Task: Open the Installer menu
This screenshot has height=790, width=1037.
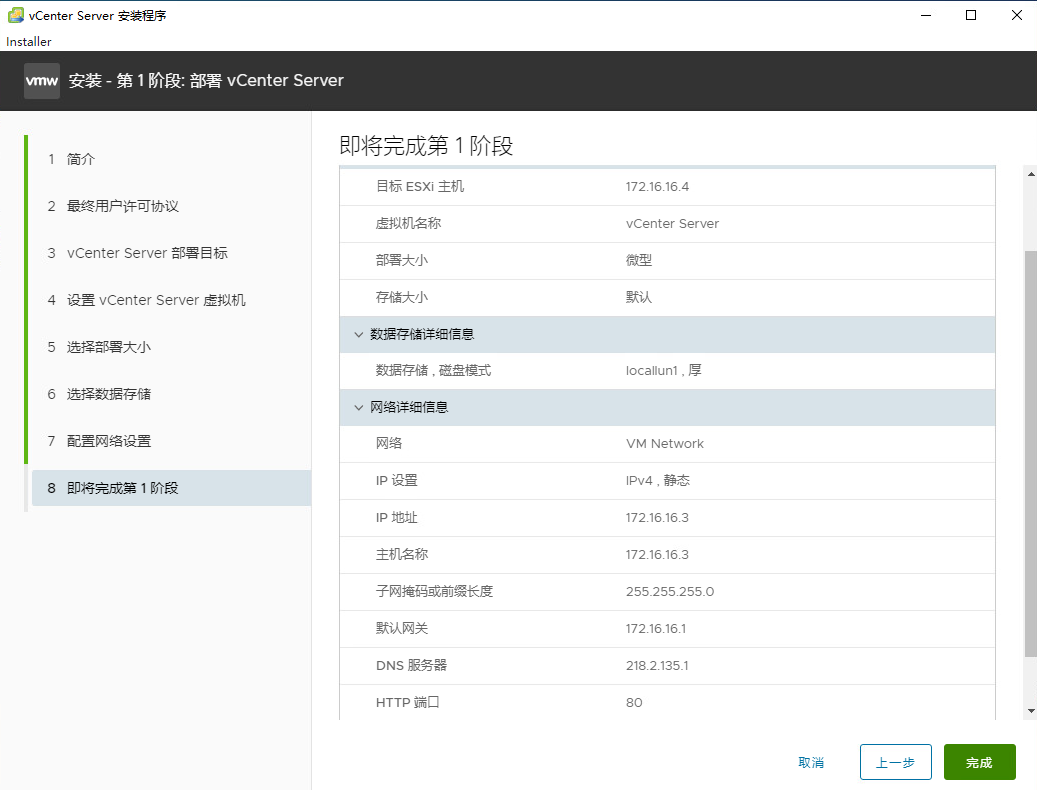Action: (x=28, y=42)
